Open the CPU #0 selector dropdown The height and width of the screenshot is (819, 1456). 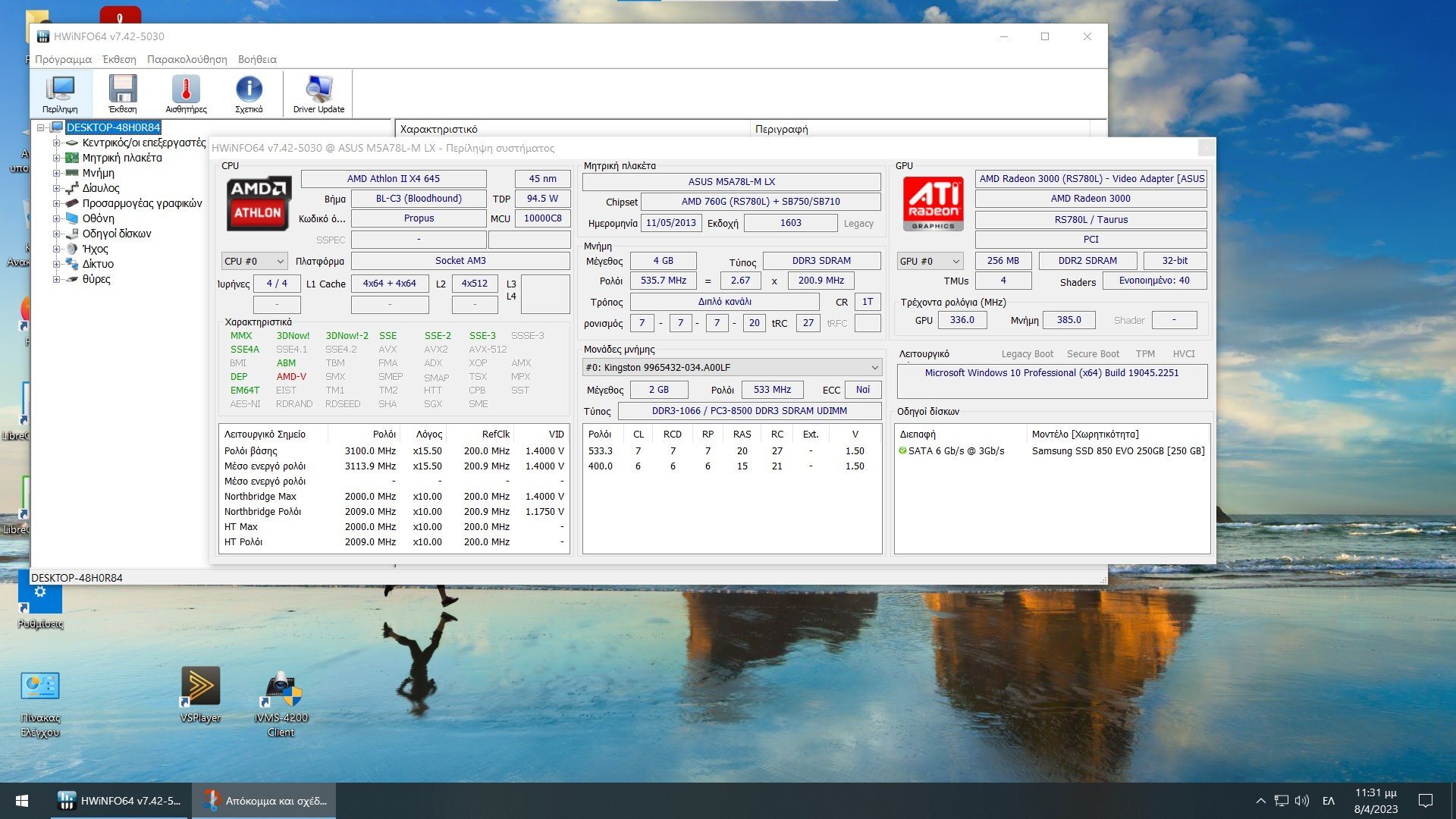(254, 261)
